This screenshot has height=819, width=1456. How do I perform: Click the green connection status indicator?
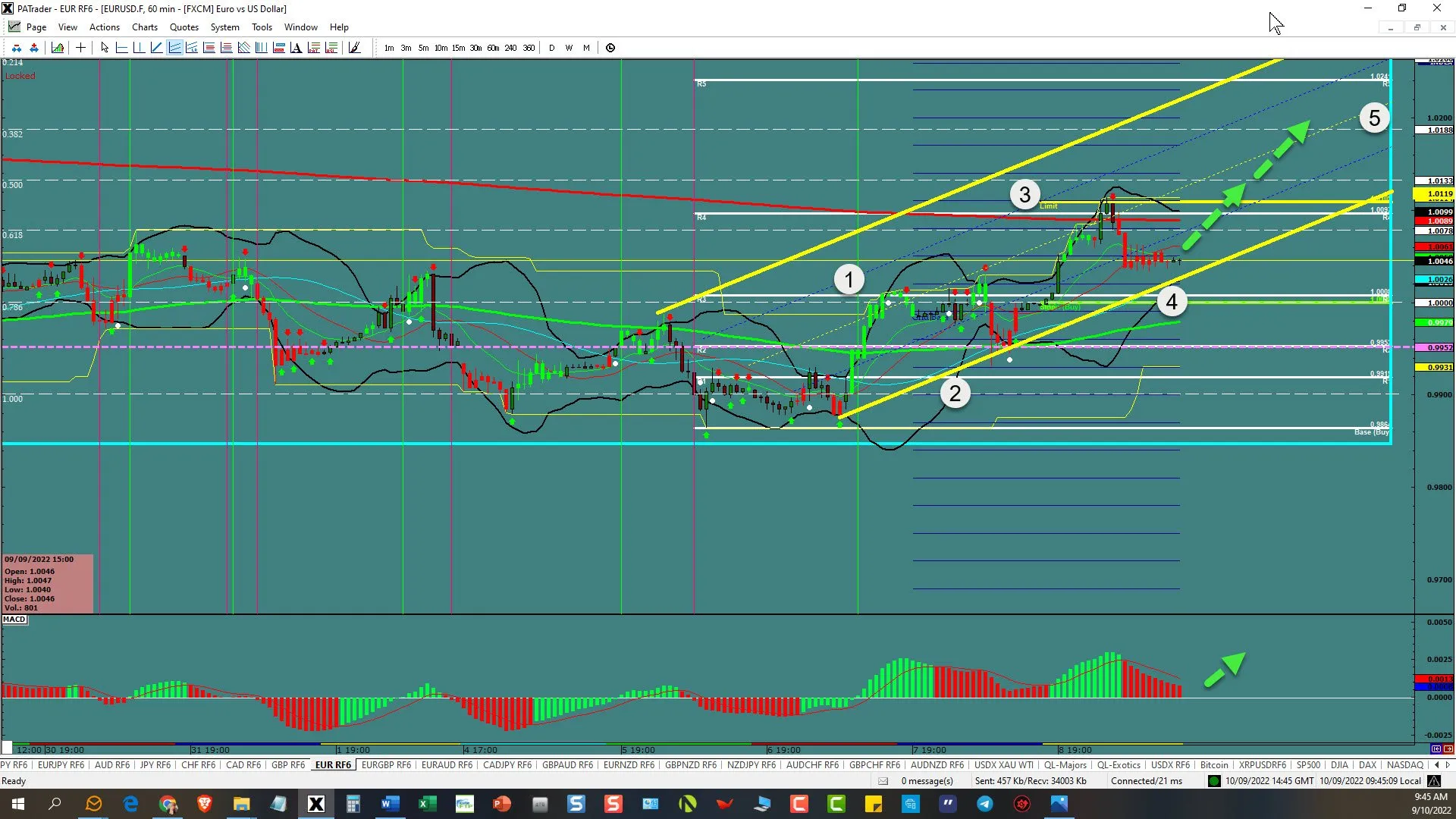point(1214,781)
